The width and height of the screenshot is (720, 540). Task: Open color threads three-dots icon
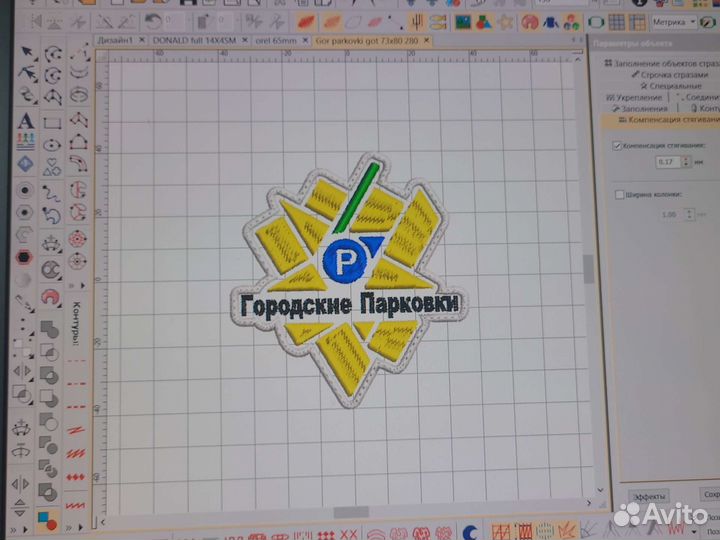point(571,22)
